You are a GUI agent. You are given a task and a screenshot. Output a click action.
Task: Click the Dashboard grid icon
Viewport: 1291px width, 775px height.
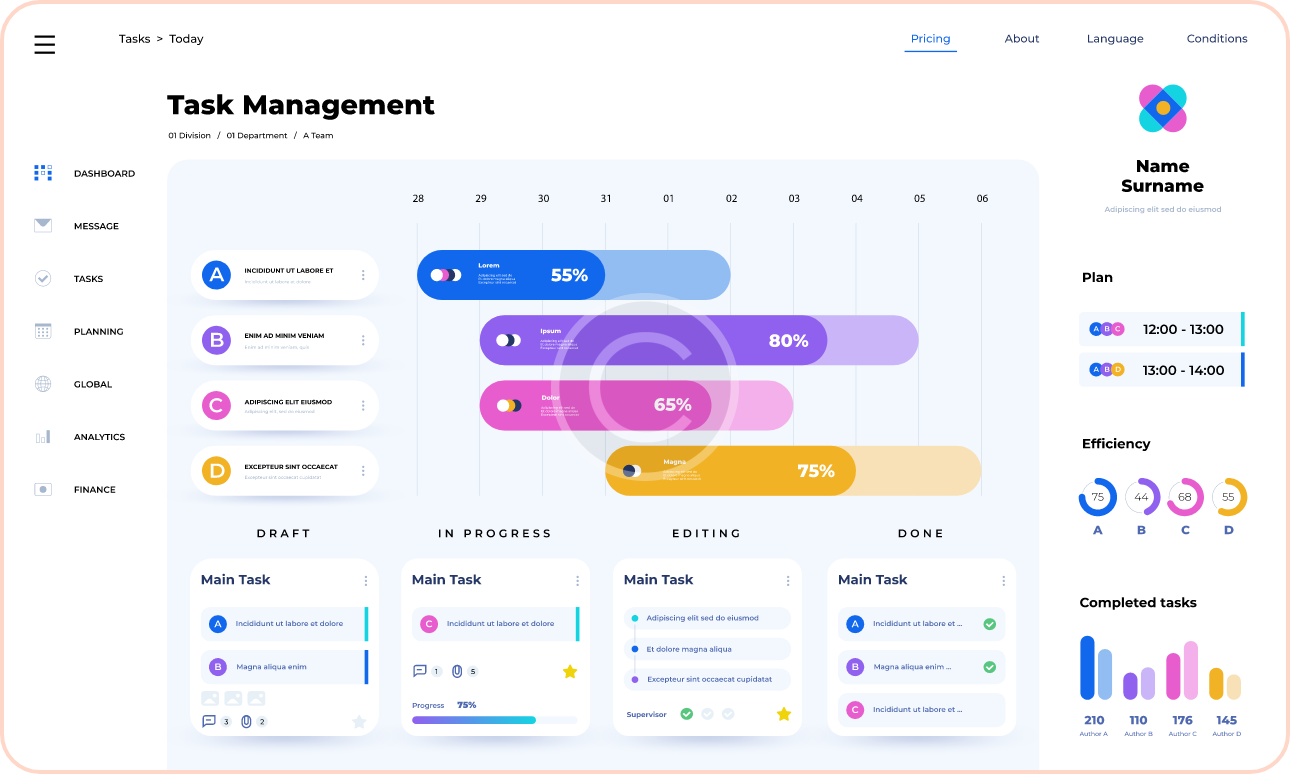(43, 173)
